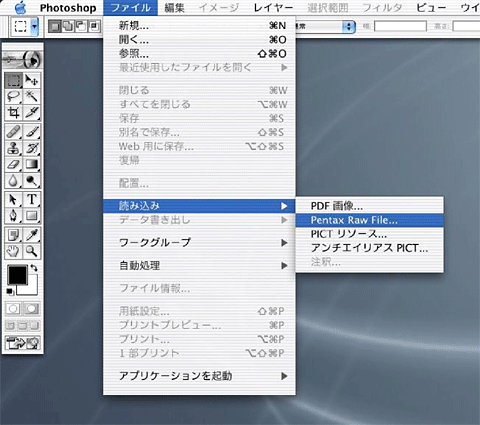Choose Intersect with Selection mode
The image size is (480, 425).
[x=94, y=26]
